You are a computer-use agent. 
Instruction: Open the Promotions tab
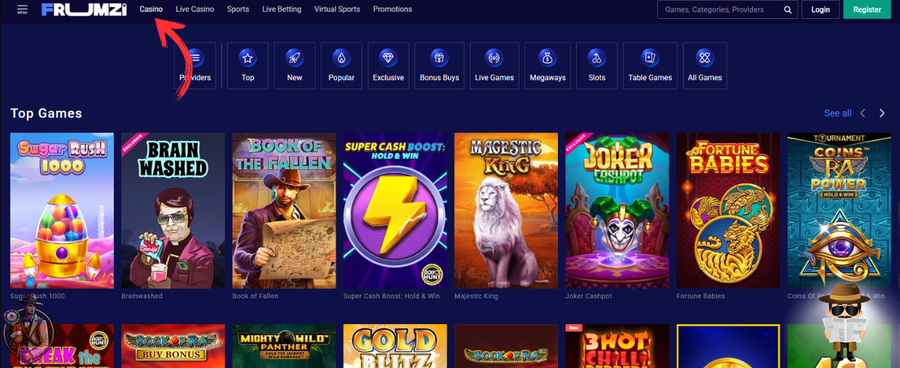393,9
